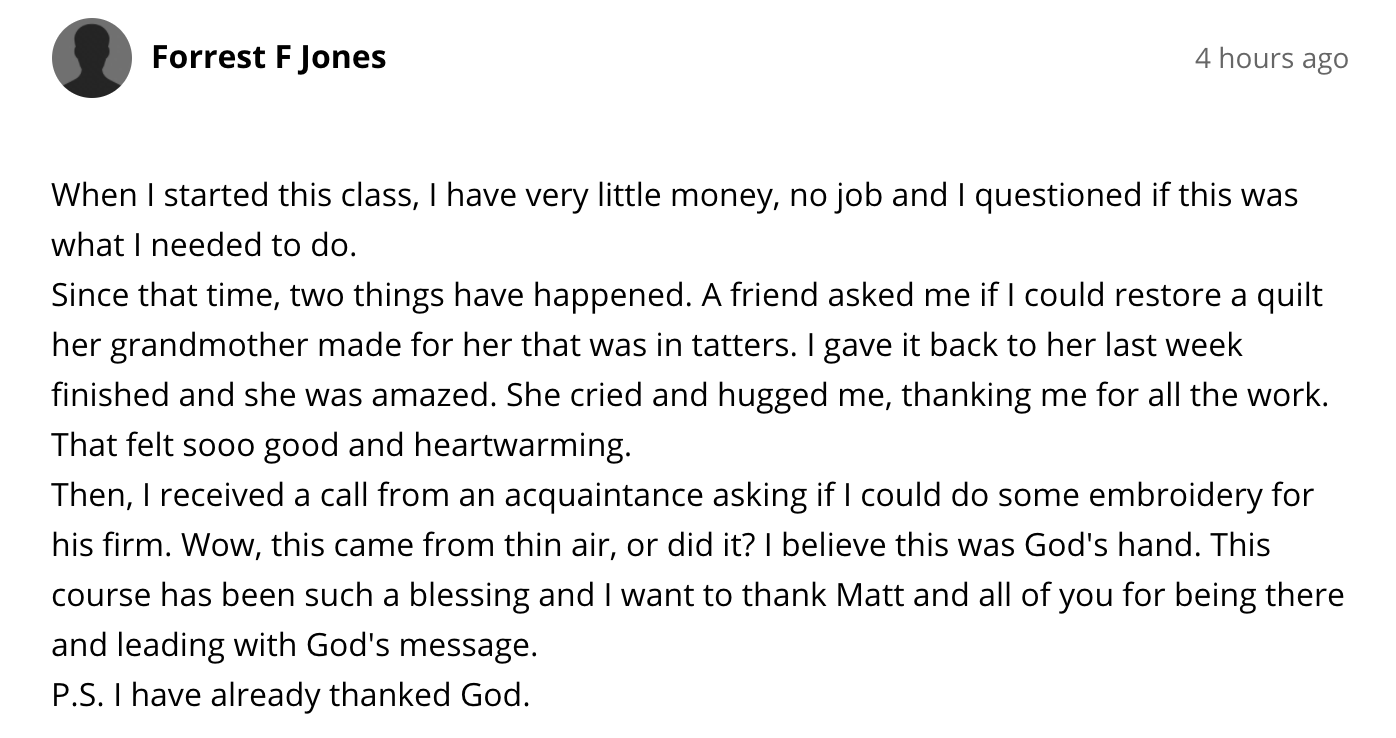The image size is (1396, 738).
Task: Click Forrest F Jones's profile avatar
Action: tap(92, 58)
